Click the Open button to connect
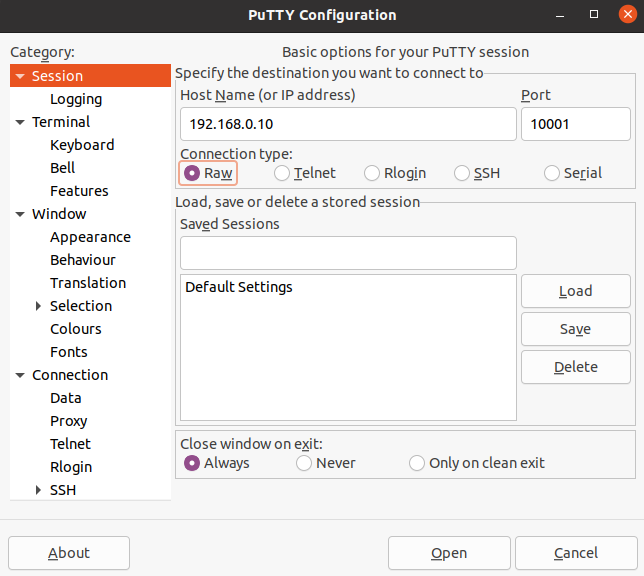Image resolution: width=644 pixels, height=576 pixels. (449, 553)
